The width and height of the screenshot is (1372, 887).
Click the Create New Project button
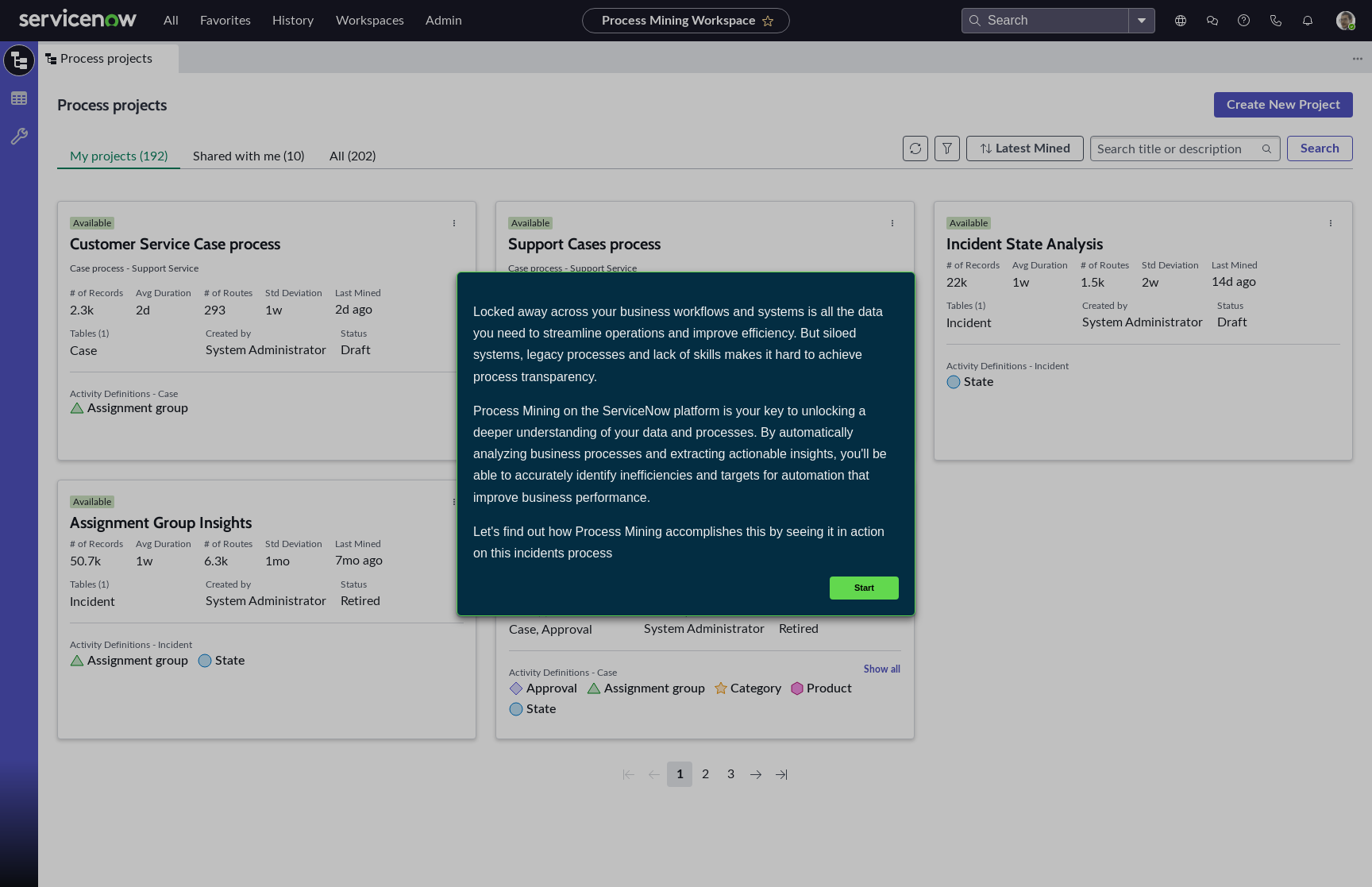(1282, 105)
